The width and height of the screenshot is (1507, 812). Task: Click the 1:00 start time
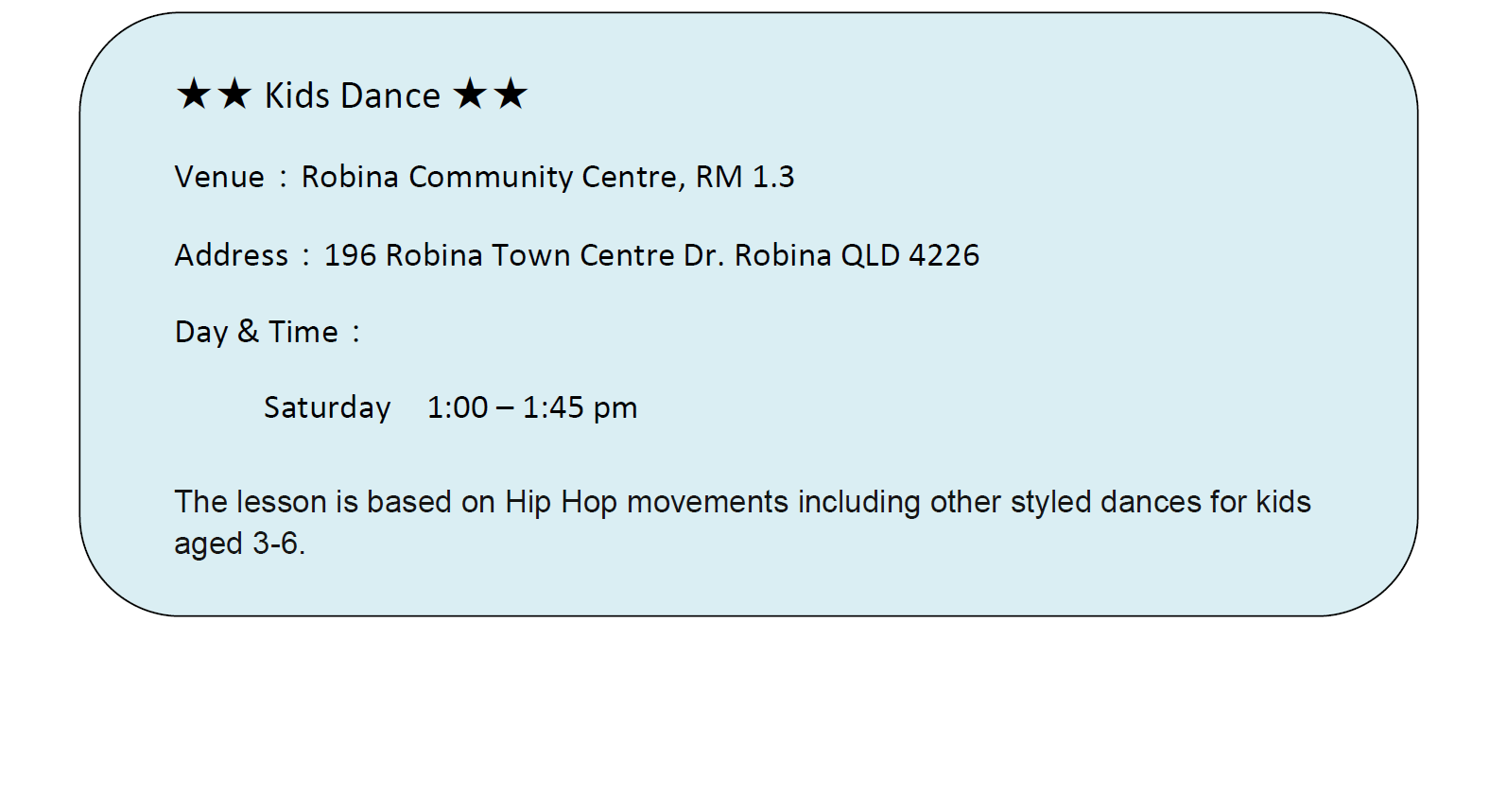(458, 407)
